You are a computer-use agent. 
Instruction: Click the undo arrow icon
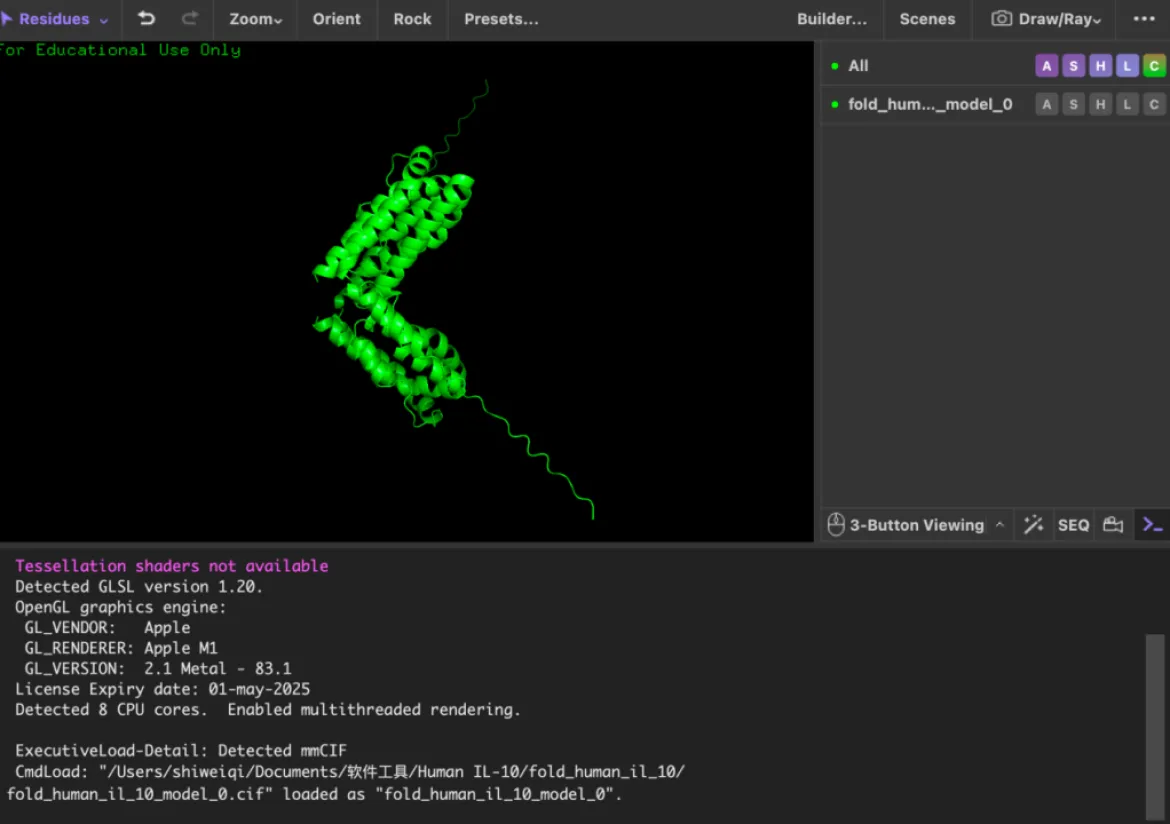pyautogui.click(x=146, y=19)
